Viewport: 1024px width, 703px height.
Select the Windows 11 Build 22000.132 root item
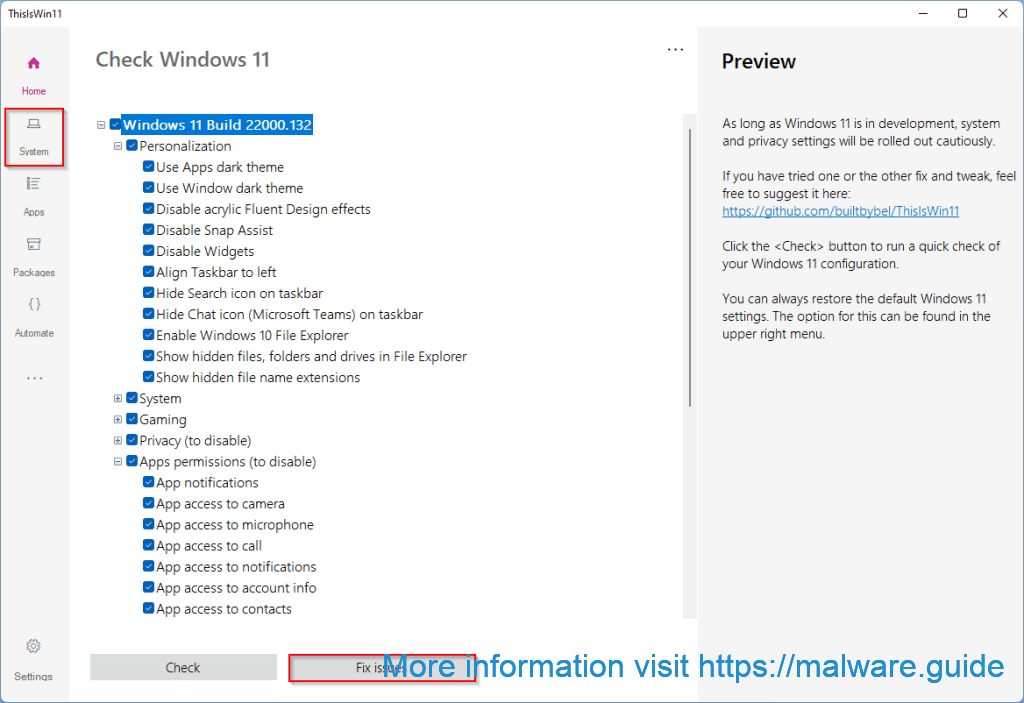click(x=217, y=124)
